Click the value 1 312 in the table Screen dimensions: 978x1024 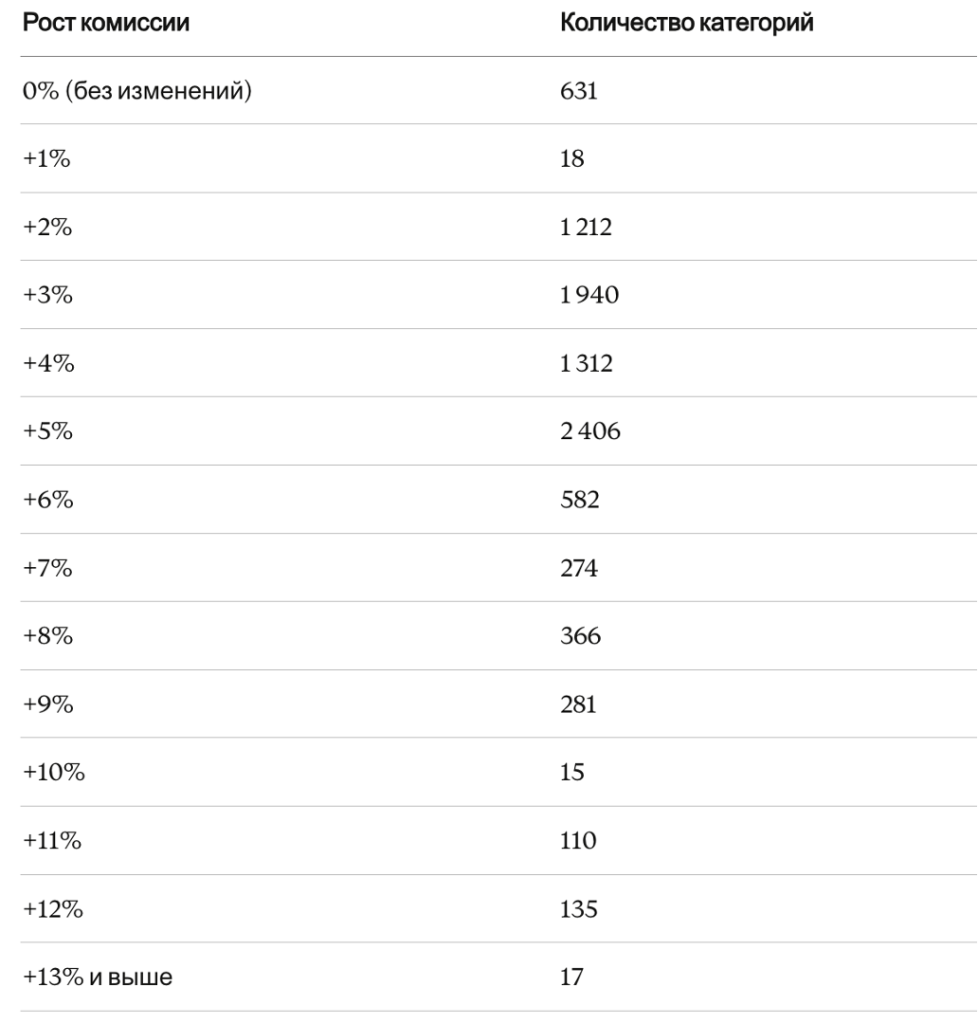pos(587,363)
